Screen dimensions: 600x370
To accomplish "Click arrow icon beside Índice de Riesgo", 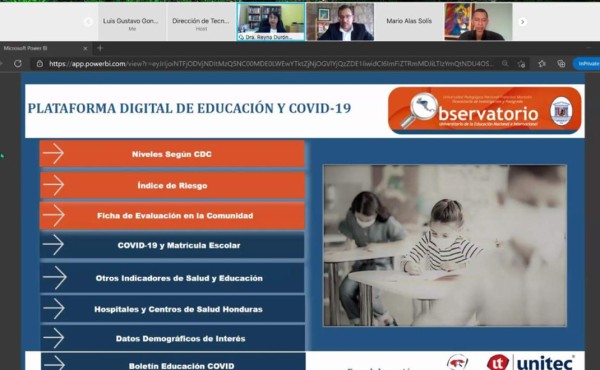I will point(53,185).
